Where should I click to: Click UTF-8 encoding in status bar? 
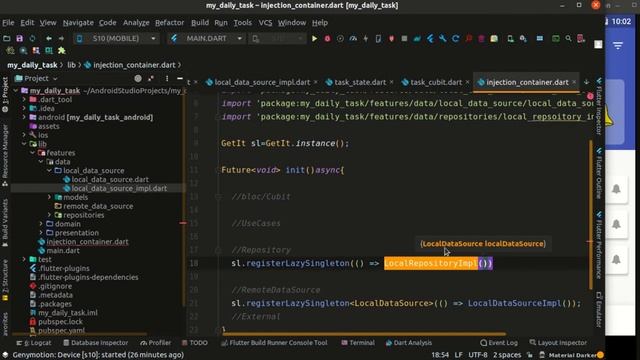pyautogui.click(x=478, y=355)
